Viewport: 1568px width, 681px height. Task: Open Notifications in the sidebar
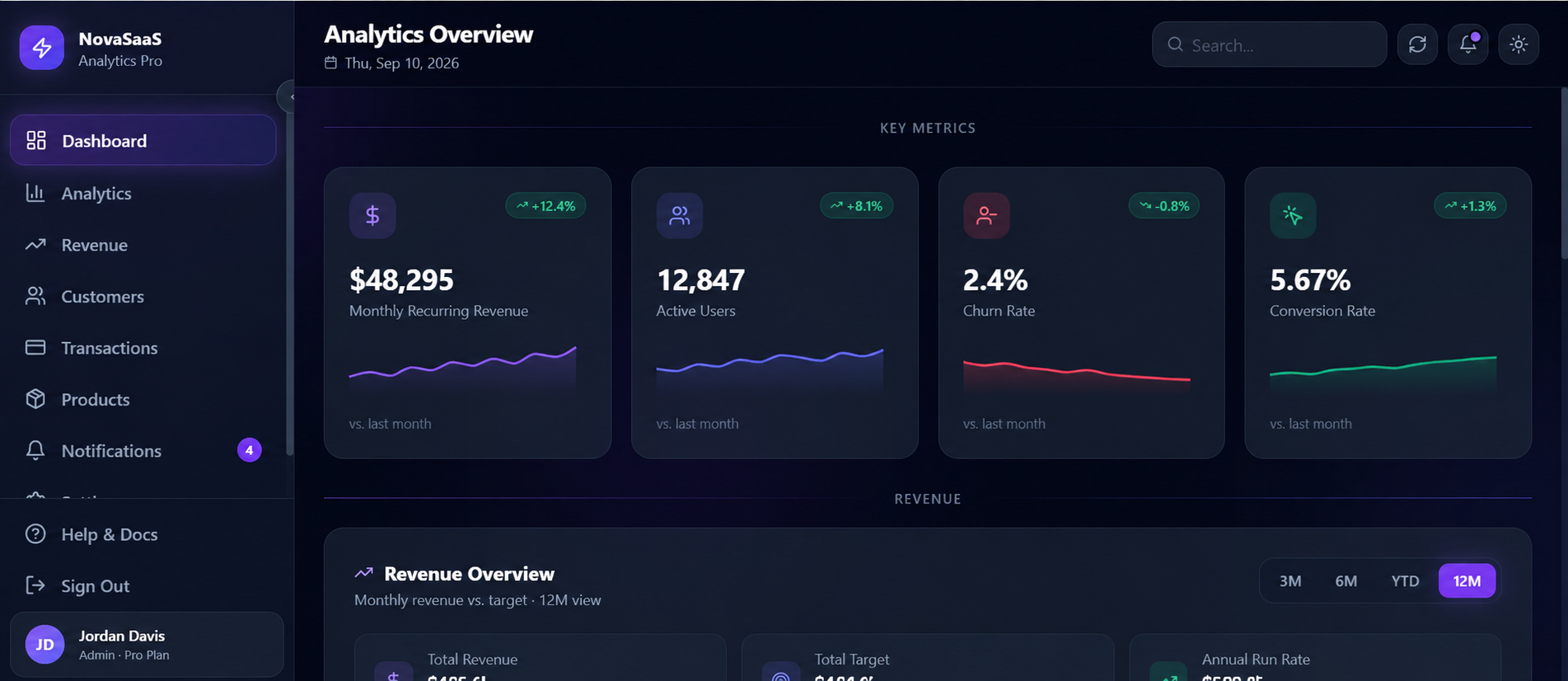pyautogui.click(x=143, y=451)
